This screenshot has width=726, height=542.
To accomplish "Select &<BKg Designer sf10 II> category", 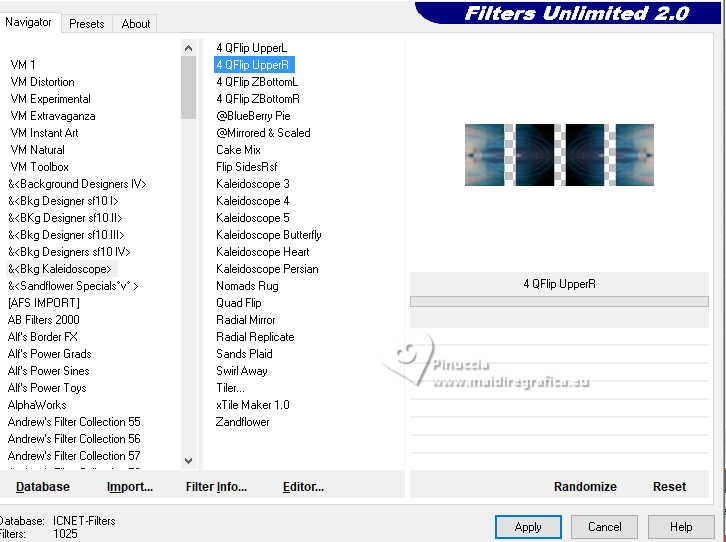I will click(x=65, y=218).
